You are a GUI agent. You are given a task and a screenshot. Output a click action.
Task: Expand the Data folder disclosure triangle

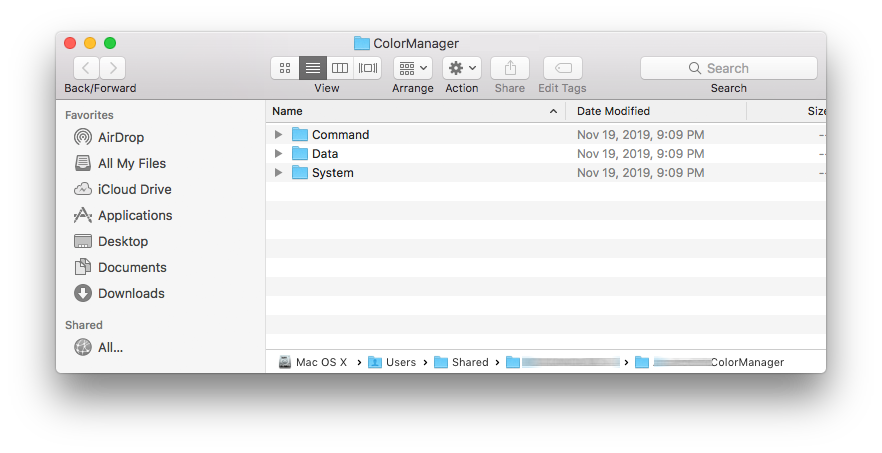point(279,154)
